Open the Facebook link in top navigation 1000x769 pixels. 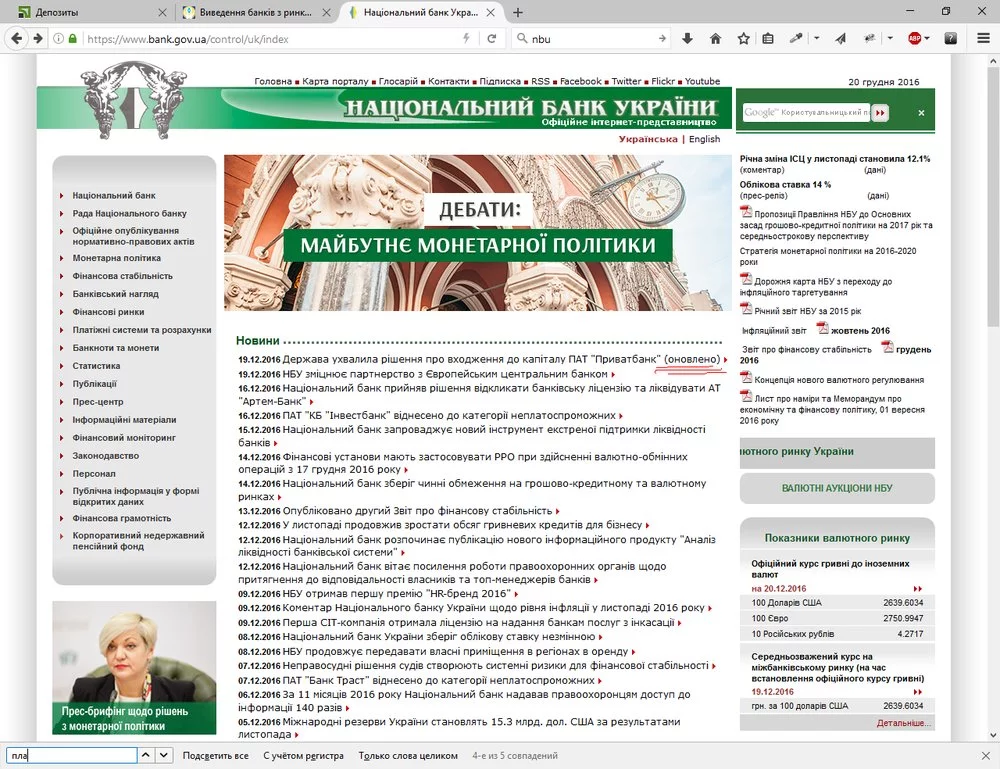coord(580,81)
